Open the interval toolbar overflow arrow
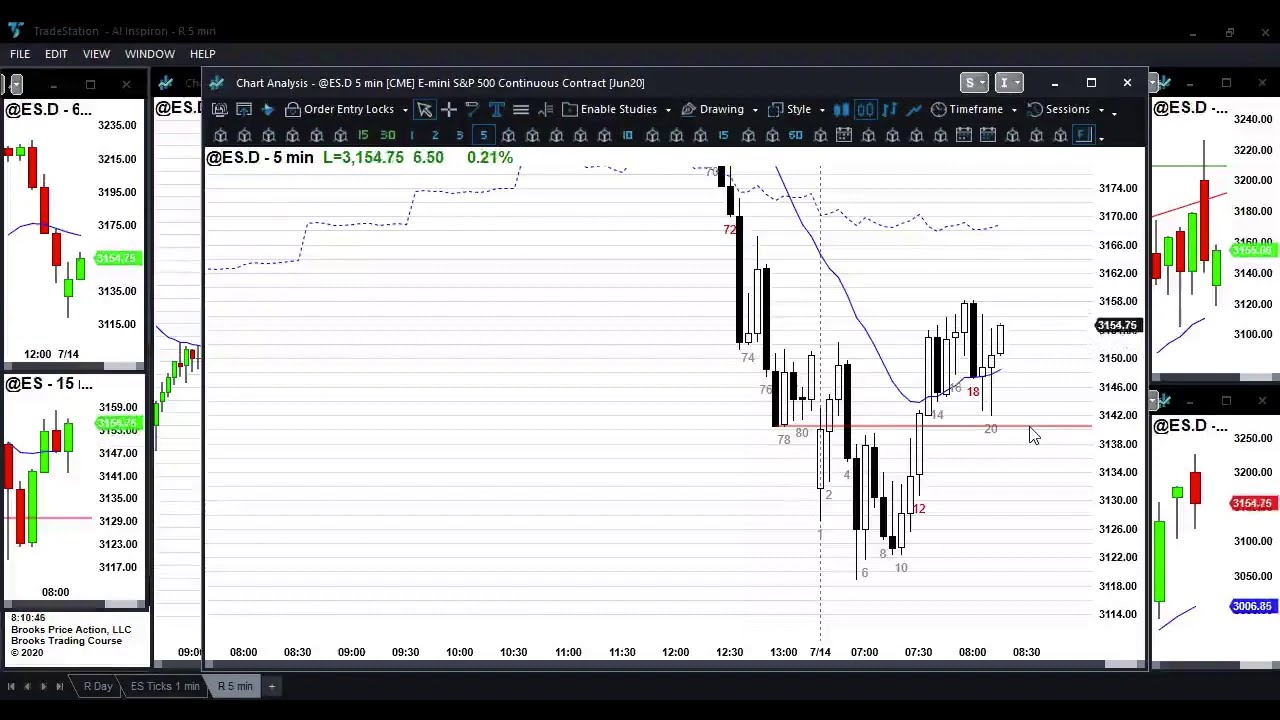 click(x=1101, y=138)
